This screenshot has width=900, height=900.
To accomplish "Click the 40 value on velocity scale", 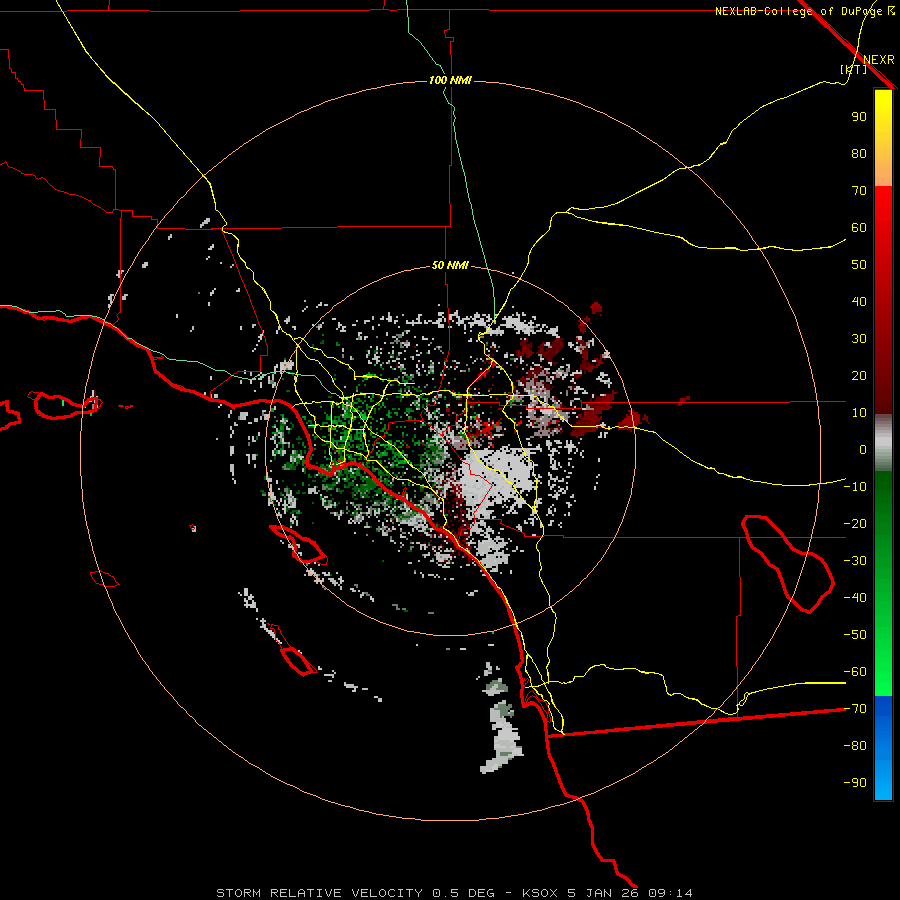I will (859, 301).
